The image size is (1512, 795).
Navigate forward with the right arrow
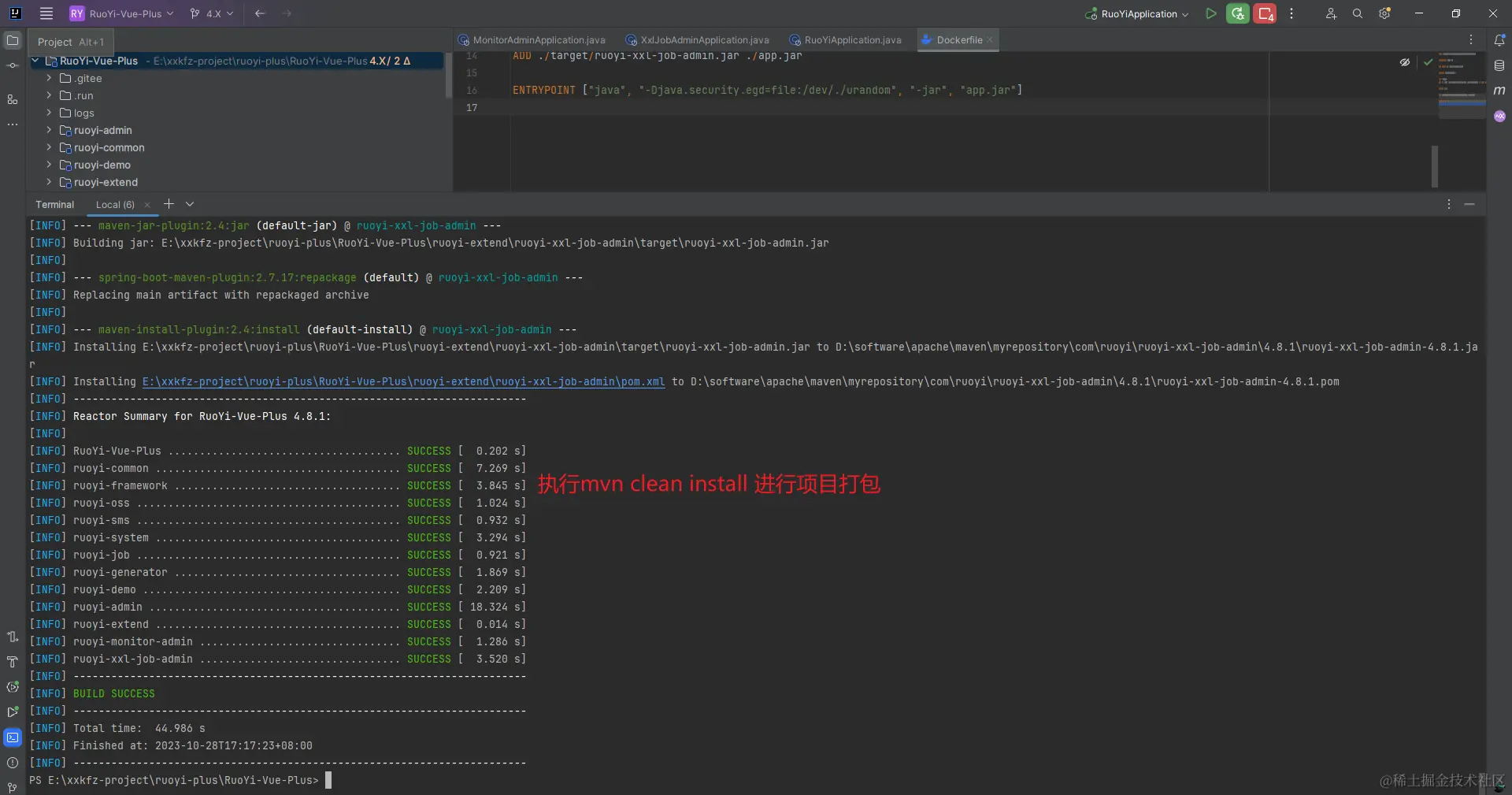coord(287,13)
